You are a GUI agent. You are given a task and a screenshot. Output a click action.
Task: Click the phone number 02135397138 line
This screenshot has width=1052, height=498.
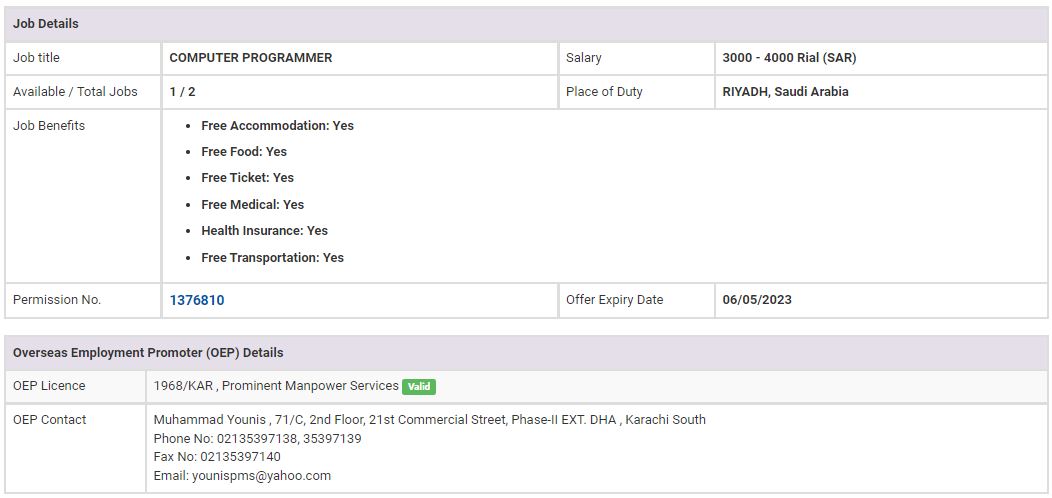257,439
